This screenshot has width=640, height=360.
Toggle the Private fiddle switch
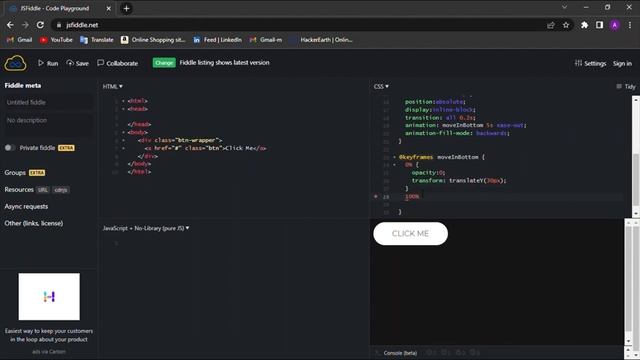click(10, 148)
